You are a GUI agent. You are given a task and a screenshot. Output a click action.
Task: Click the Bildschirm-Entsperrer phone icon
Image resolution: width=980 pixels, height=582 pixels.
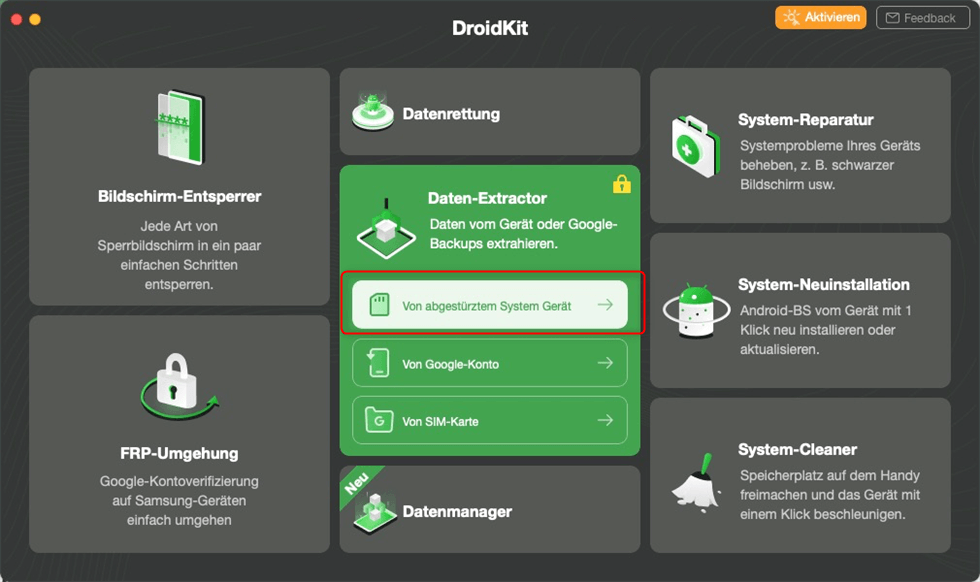(179, 128)
